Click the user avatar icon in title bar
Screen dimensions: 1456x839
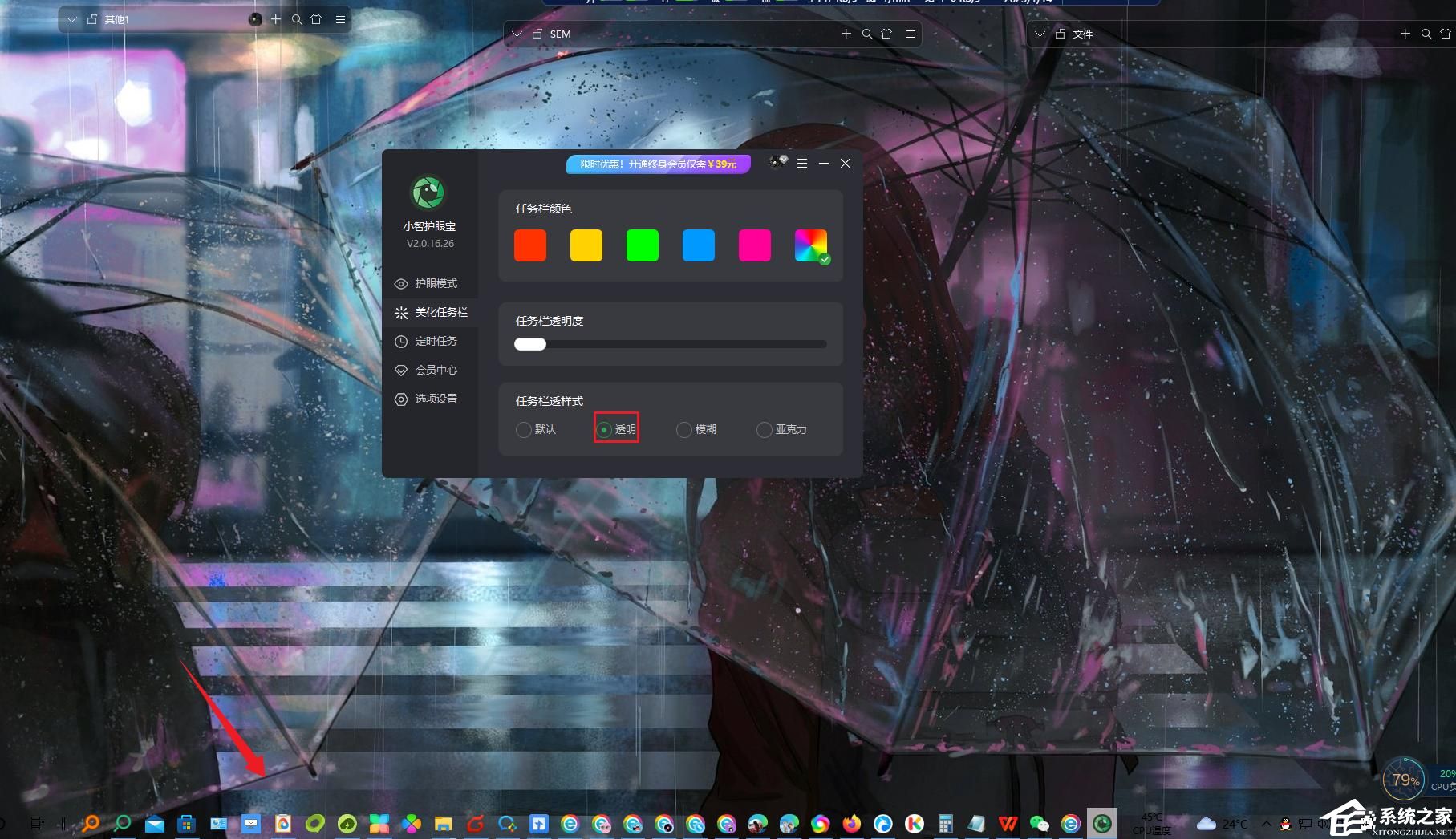coord(777,162)
